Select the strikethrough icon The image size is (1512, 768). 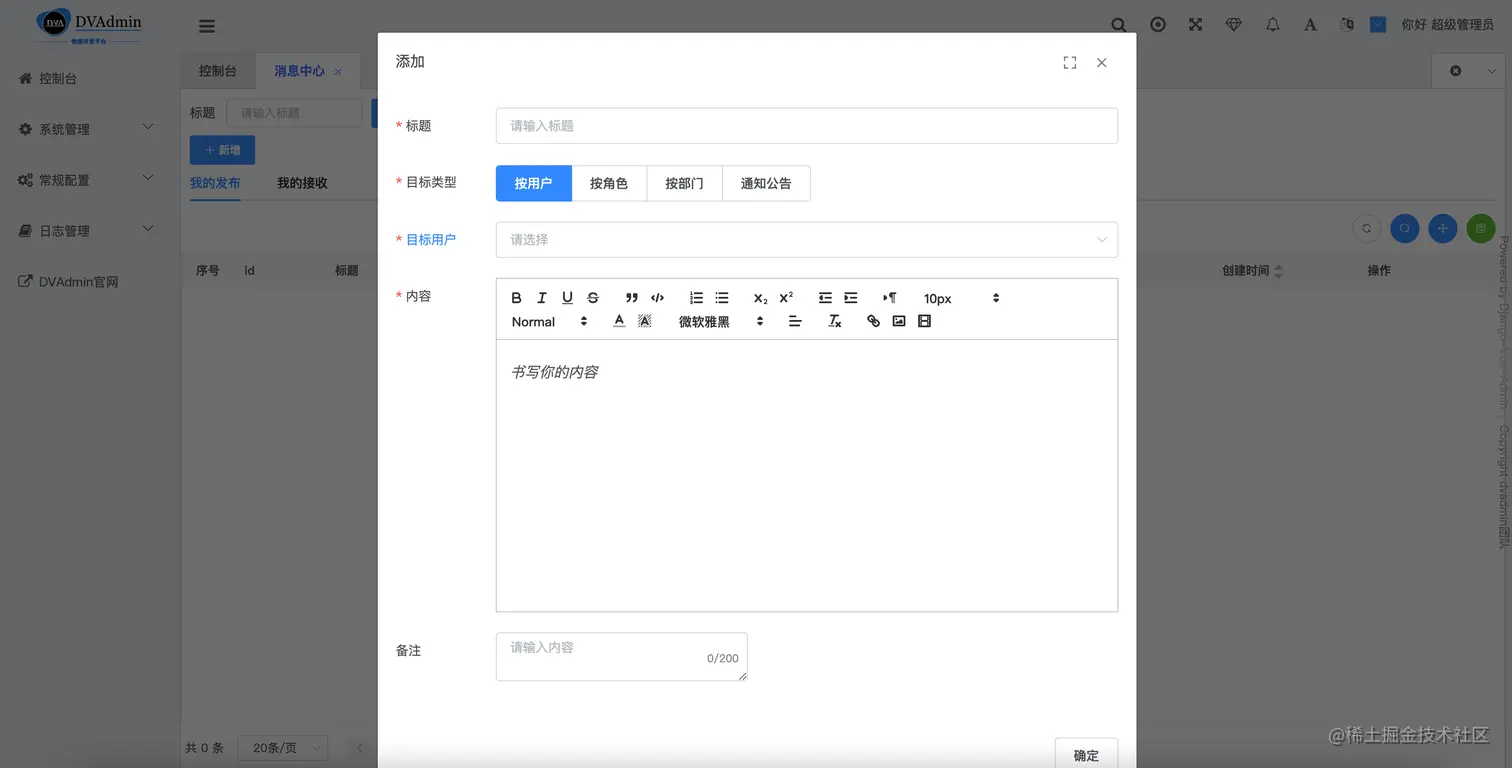(x=592, y=297)
